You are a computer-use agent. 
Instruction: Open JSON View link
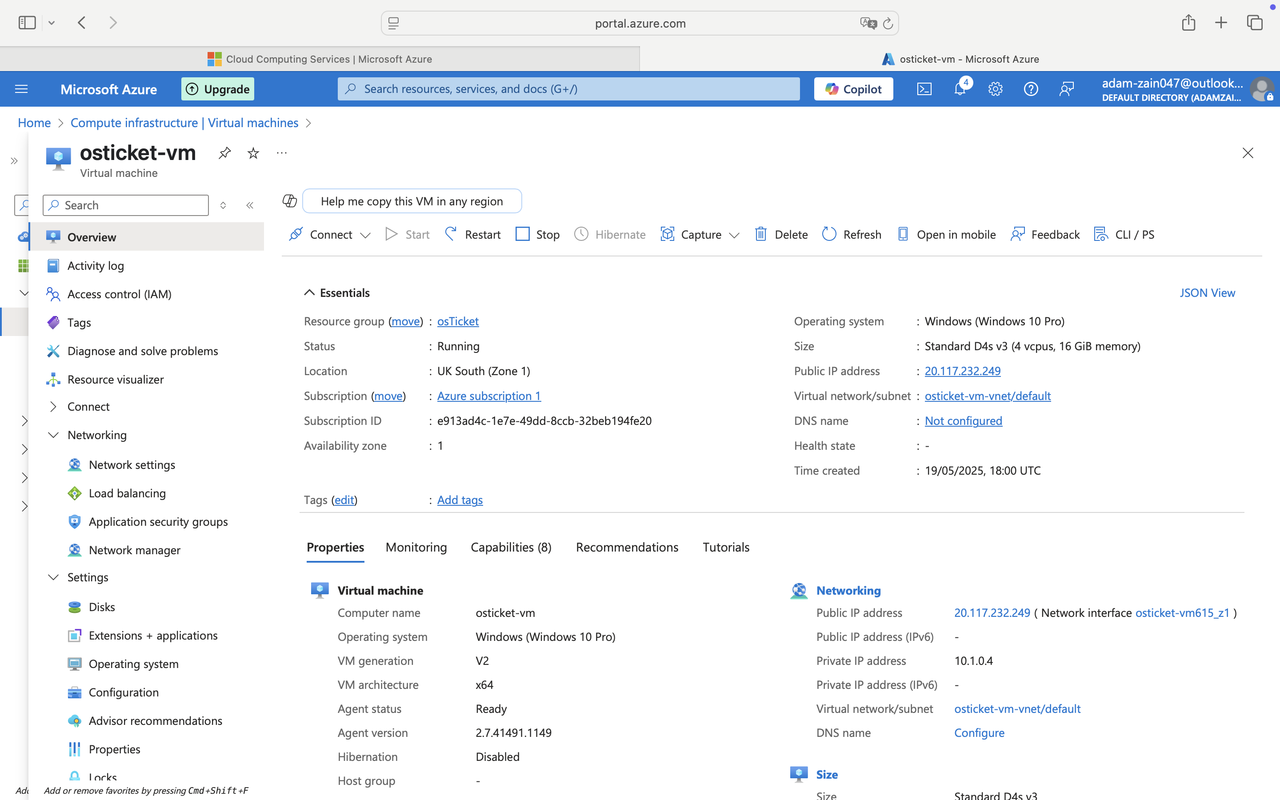tap(1208, 293)
